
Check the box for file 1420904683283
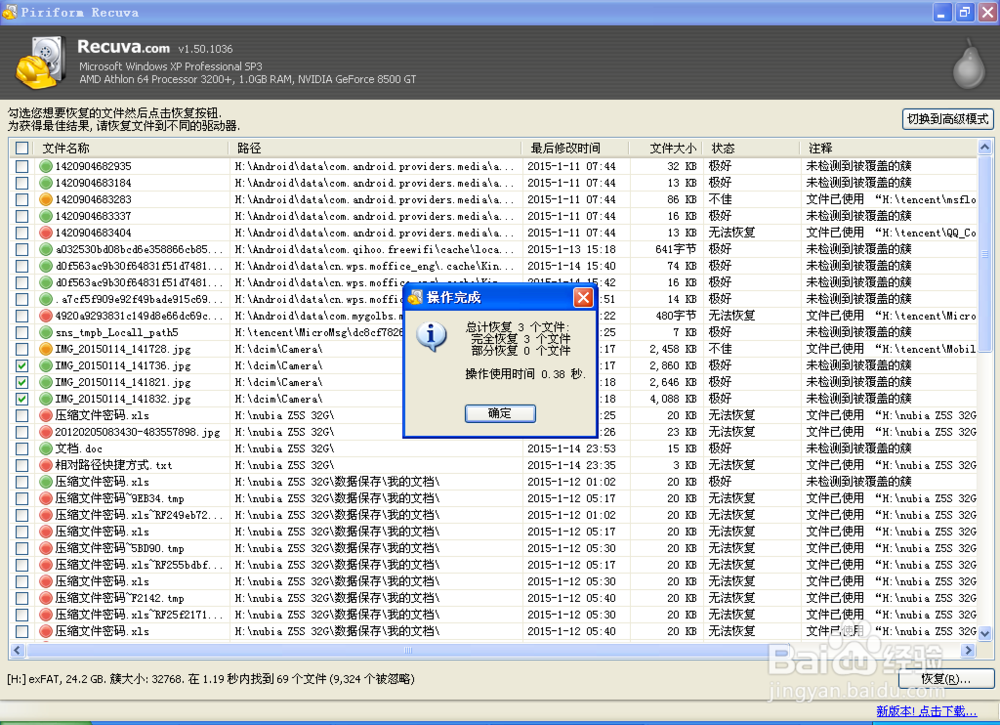[22, 199]
